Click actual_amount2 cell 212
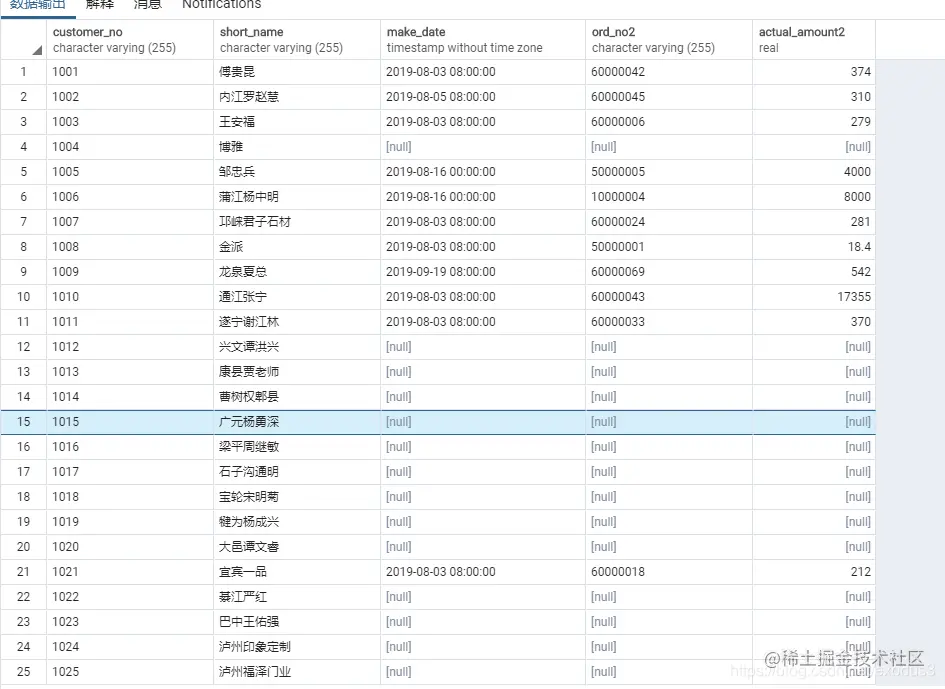The image size is (945, 689). point(814,571)
